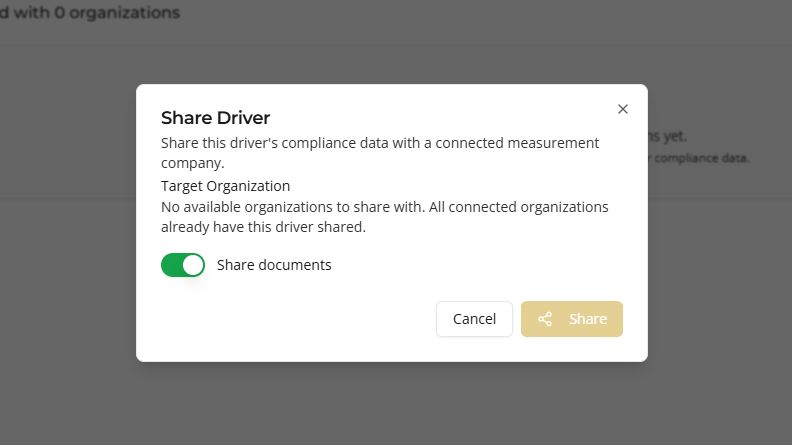
Task: Click the 'with 0 organizations' background heading
Action: [90, 13]
